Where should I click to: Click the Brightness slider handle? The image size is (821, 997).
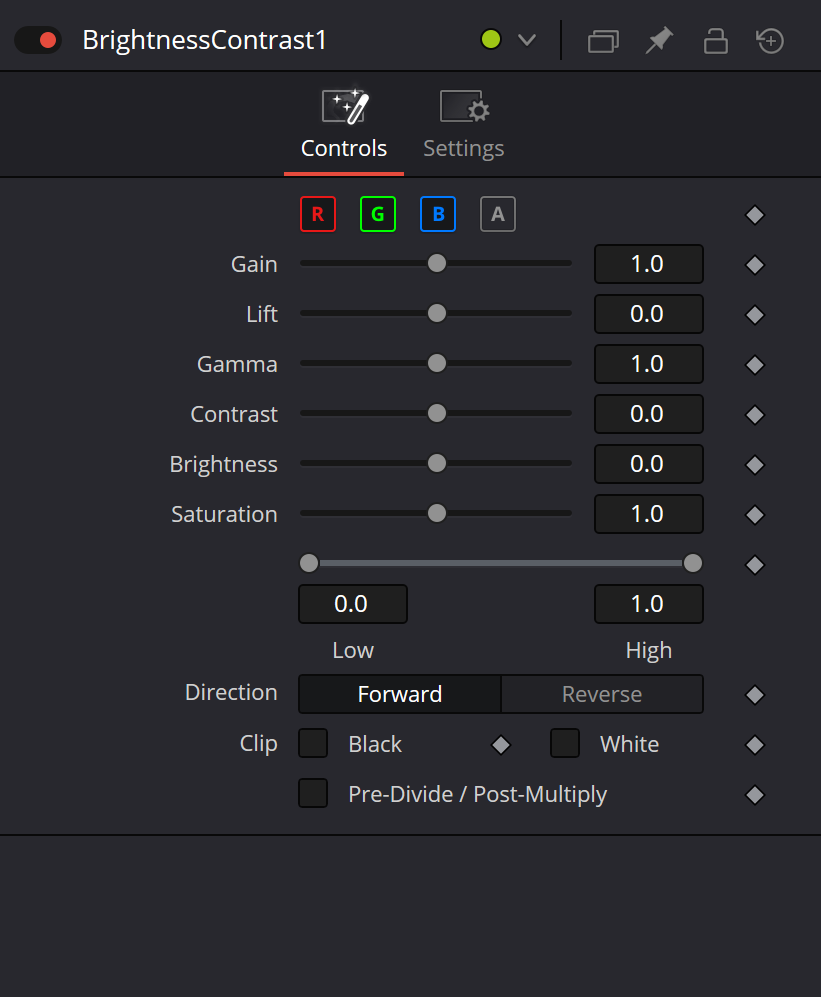(437, 463)
